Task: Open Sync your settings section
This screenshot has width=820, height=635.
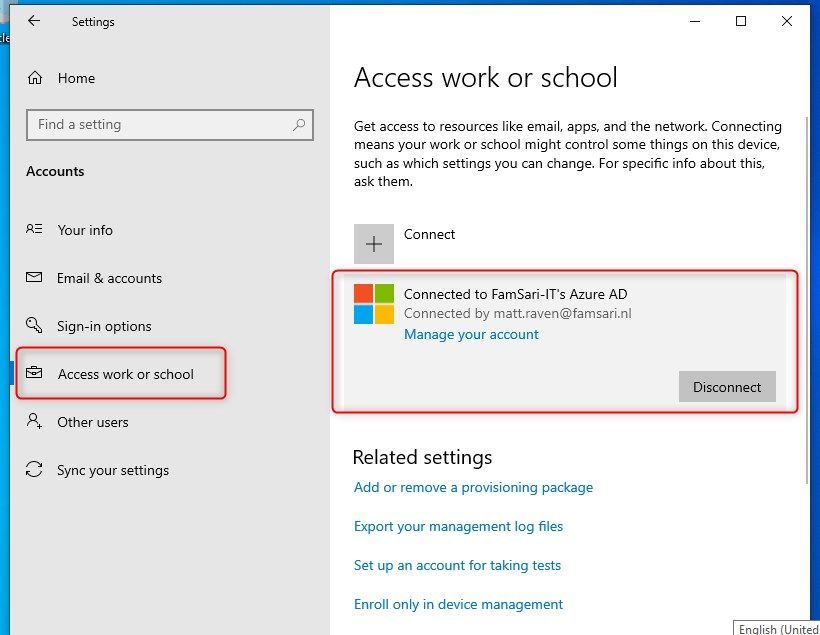Action: click(113, 470)
